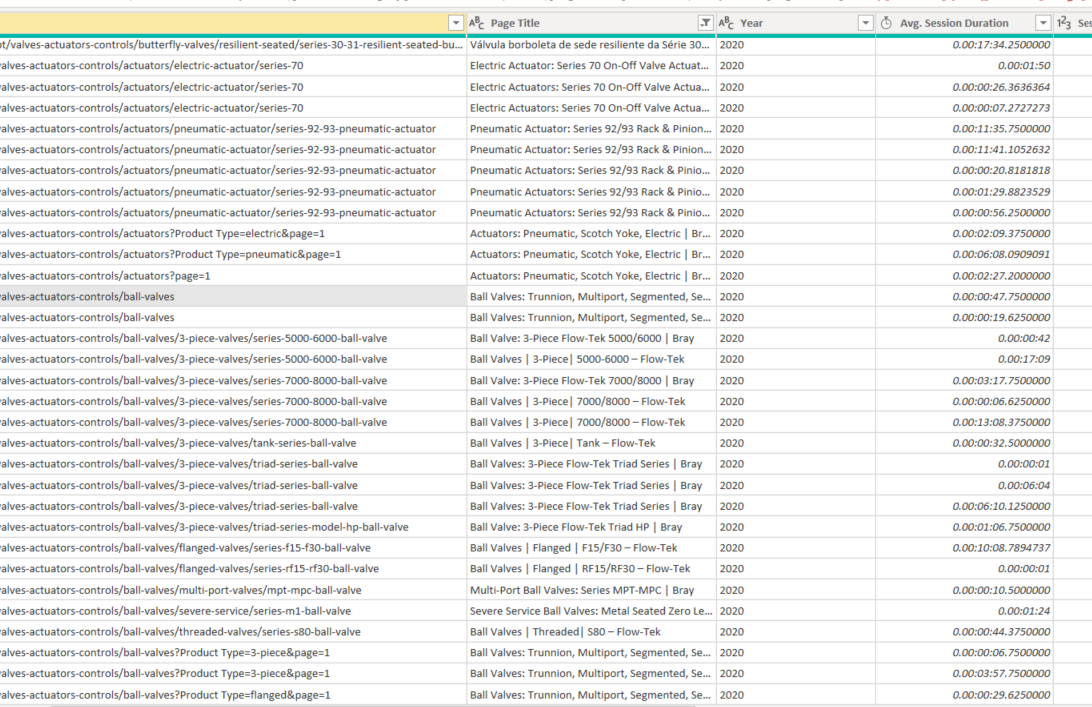Select duration cell 0.00:00:19.6250000
1092x707 pixels.
click(x=965, y=318)
